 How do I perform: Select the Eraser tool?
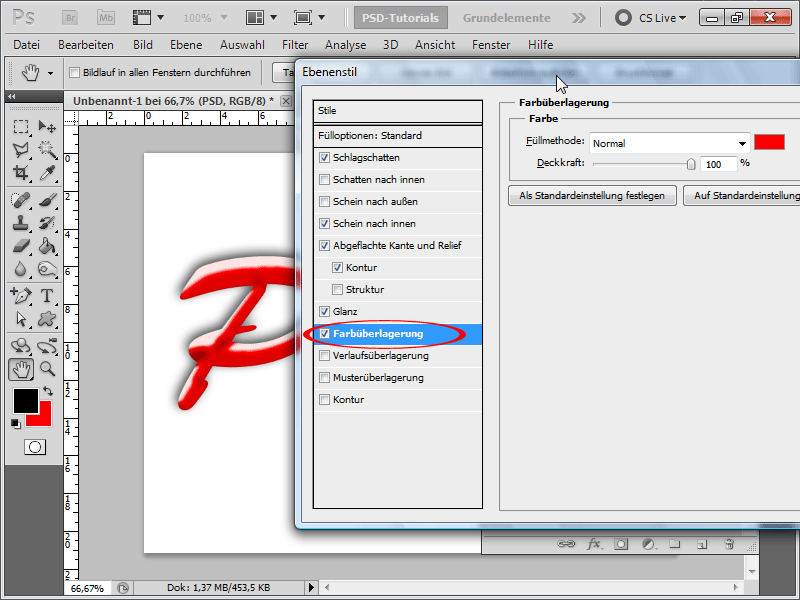[x=20, y=246]
